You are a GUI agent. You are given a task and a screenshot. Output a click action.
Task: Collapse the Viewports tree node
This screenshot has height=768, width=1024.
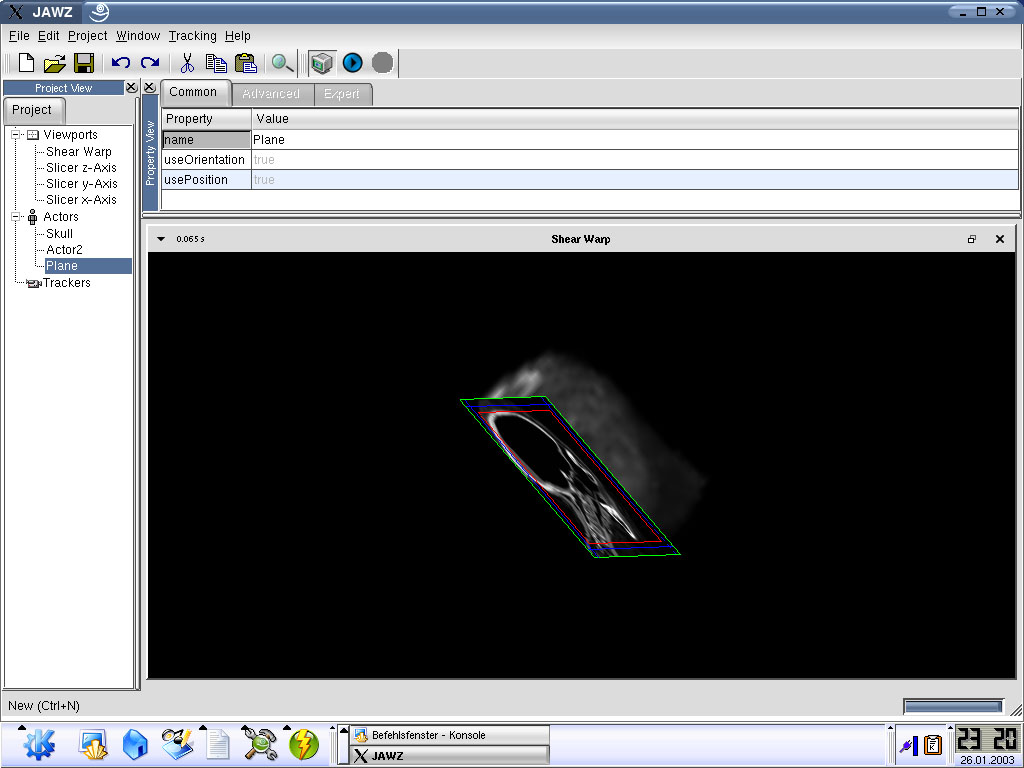[x=16, y=135]
